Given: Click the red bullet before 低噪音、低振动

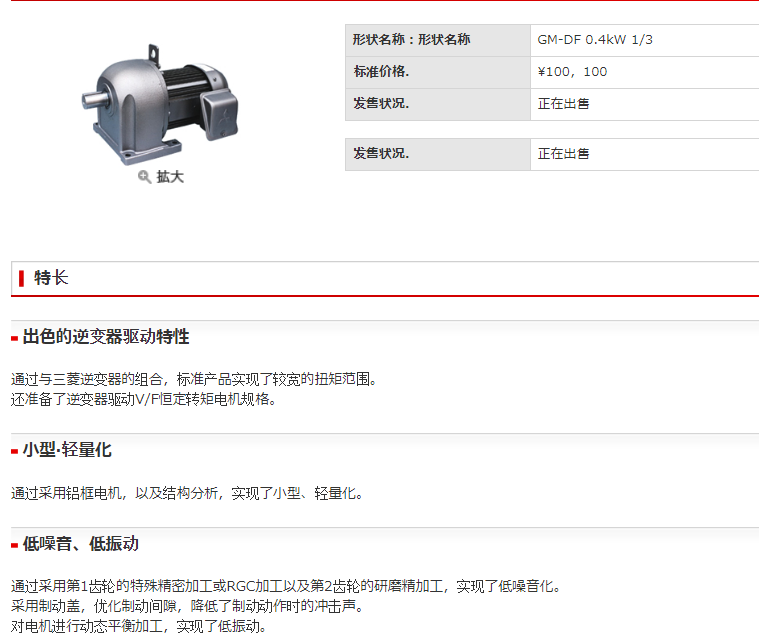Looking at the screenshot, I should [15, 546].
